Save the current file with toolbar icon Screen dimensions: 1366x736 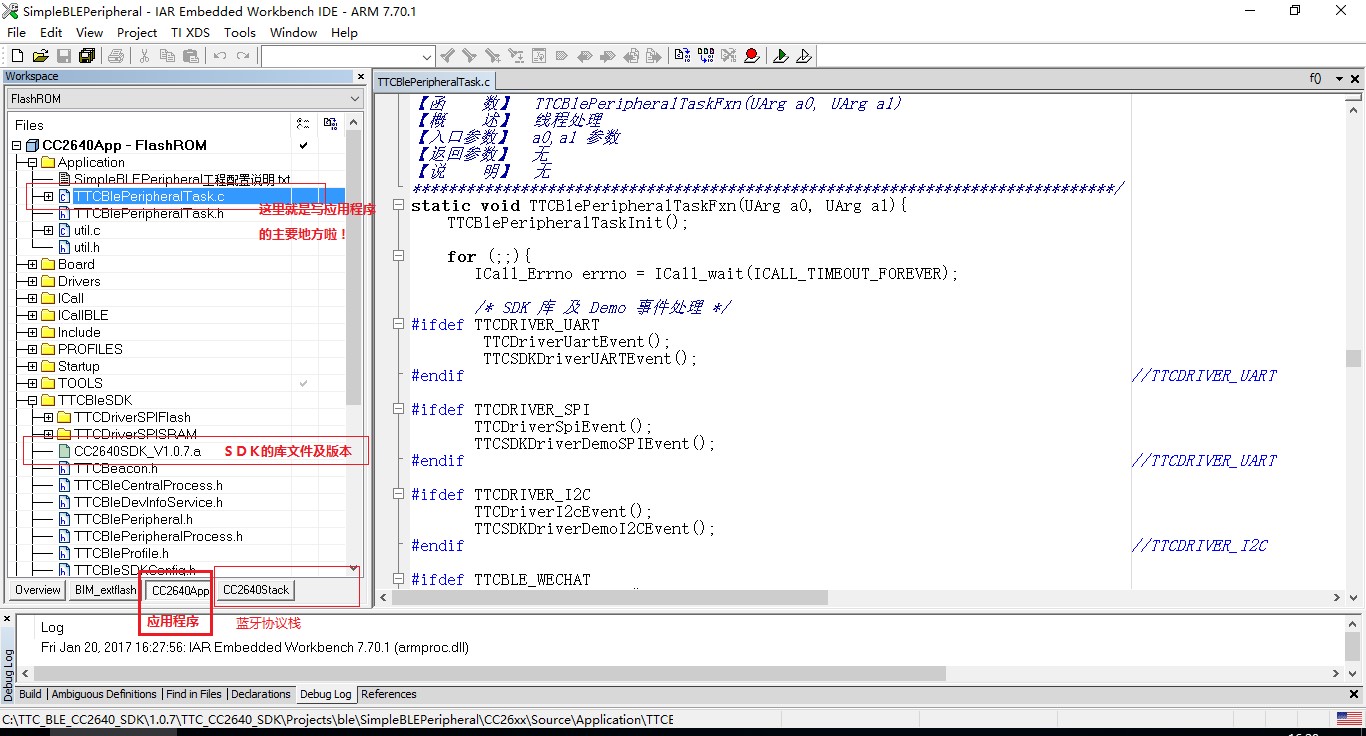pyautogui.click(x=63, y=56)
